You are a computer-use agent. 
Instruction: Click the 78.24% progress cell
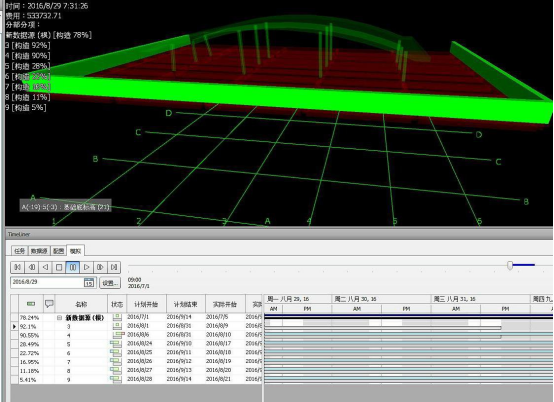point(30,318)
